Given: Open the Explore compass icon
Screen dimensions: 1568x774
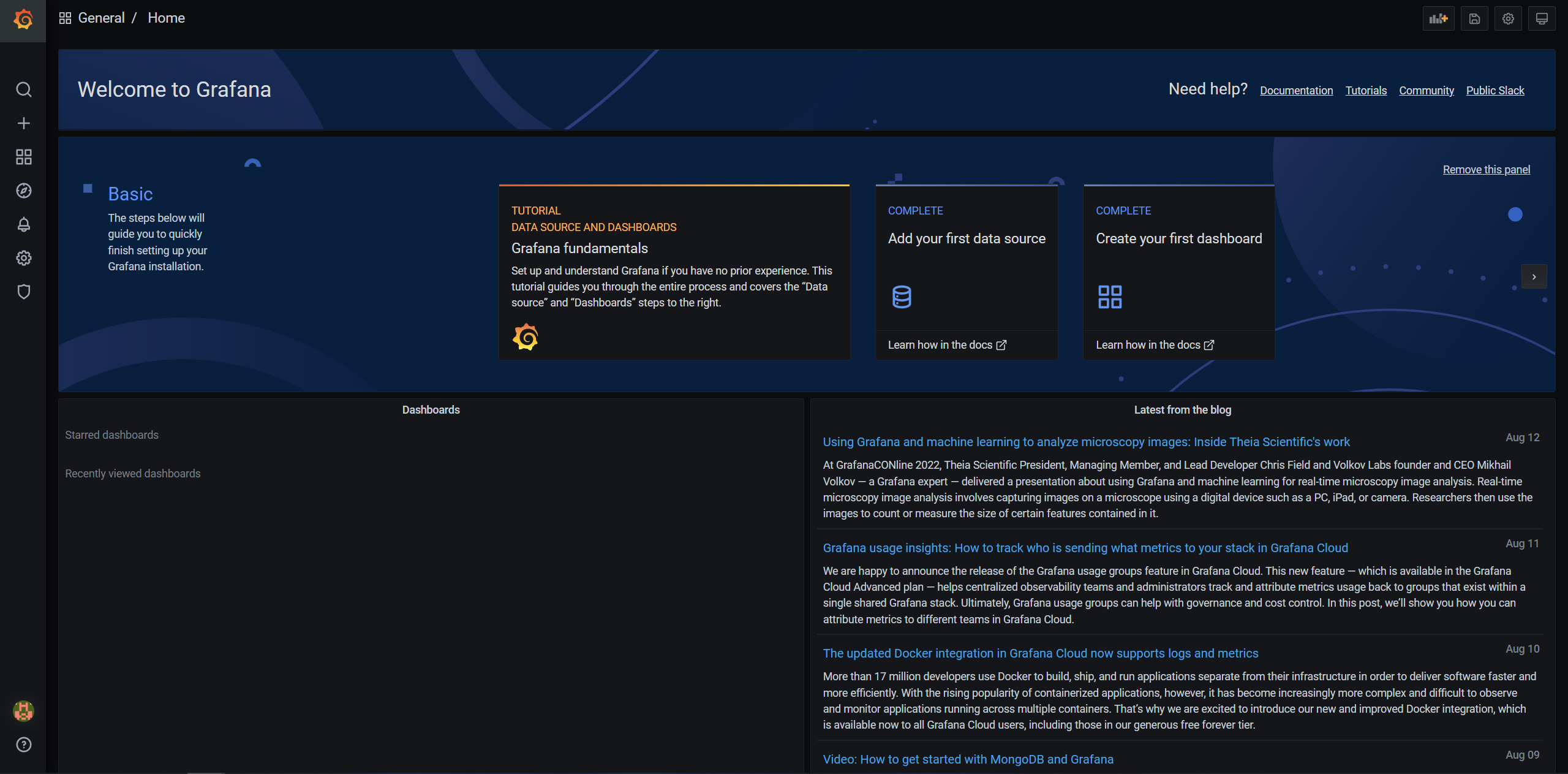Looking at the screenshot, I should pyautogui.click(x=23, y=191).
